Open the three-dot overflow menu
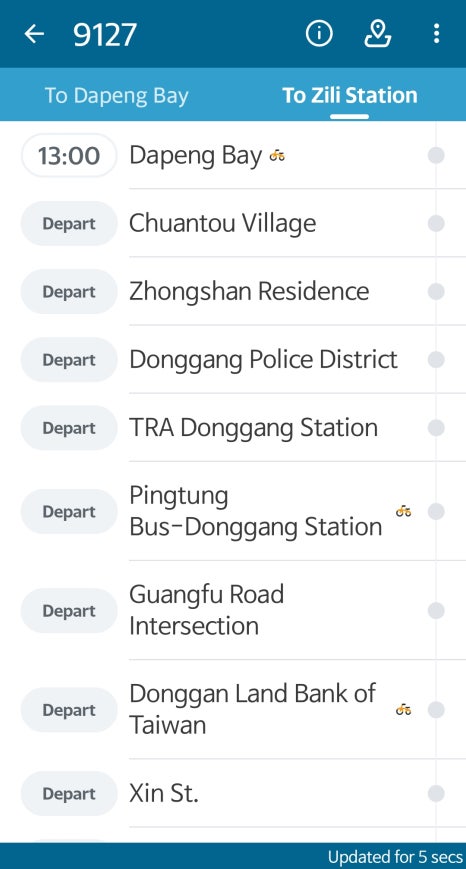This screenshot has height=869, width=466. click(x=437, y=34)
